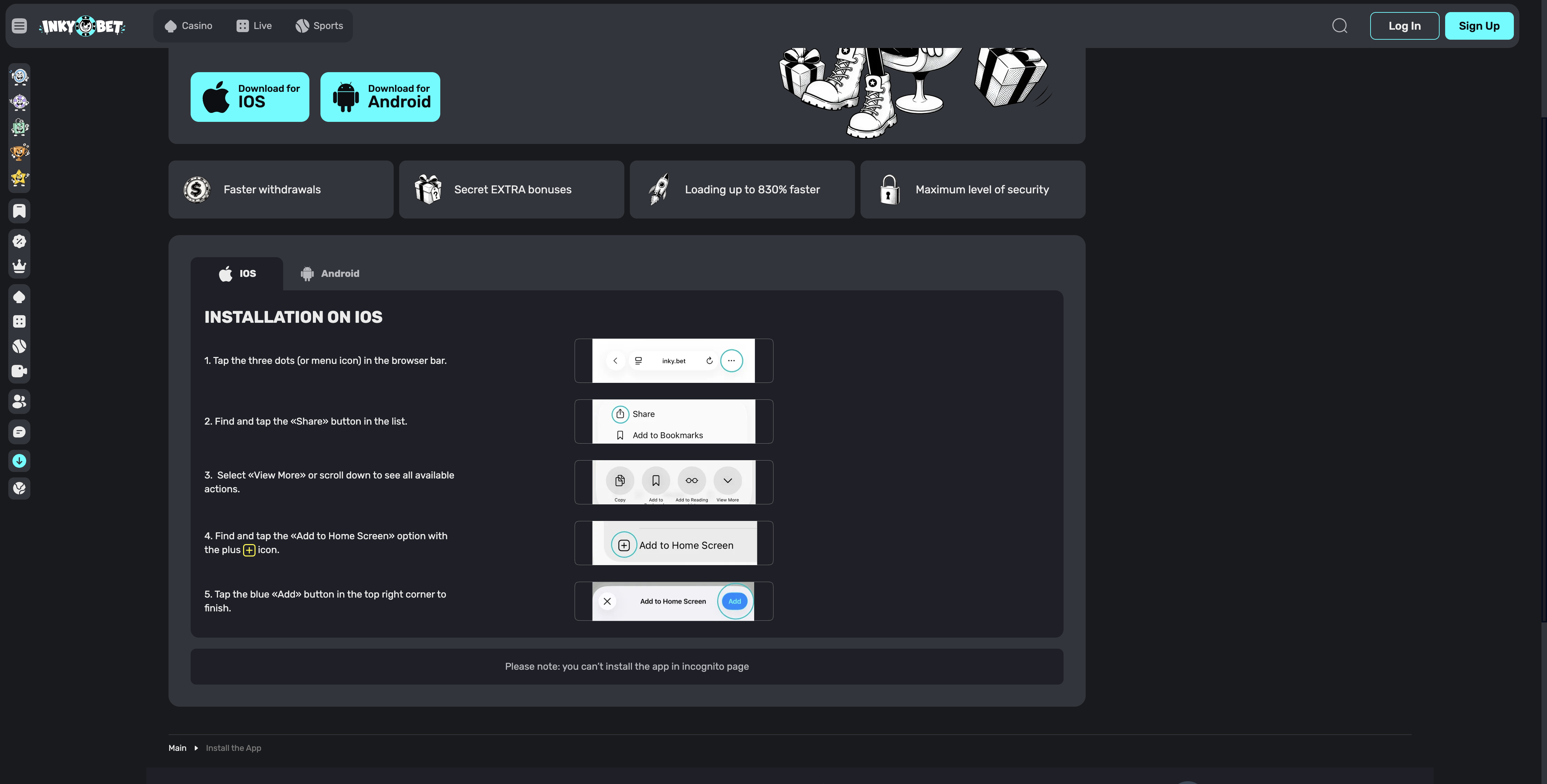Viewport: 1547px width, 784px height.
Task: Click the Secret EXTRA bonuses card
Action: (511, 190)
